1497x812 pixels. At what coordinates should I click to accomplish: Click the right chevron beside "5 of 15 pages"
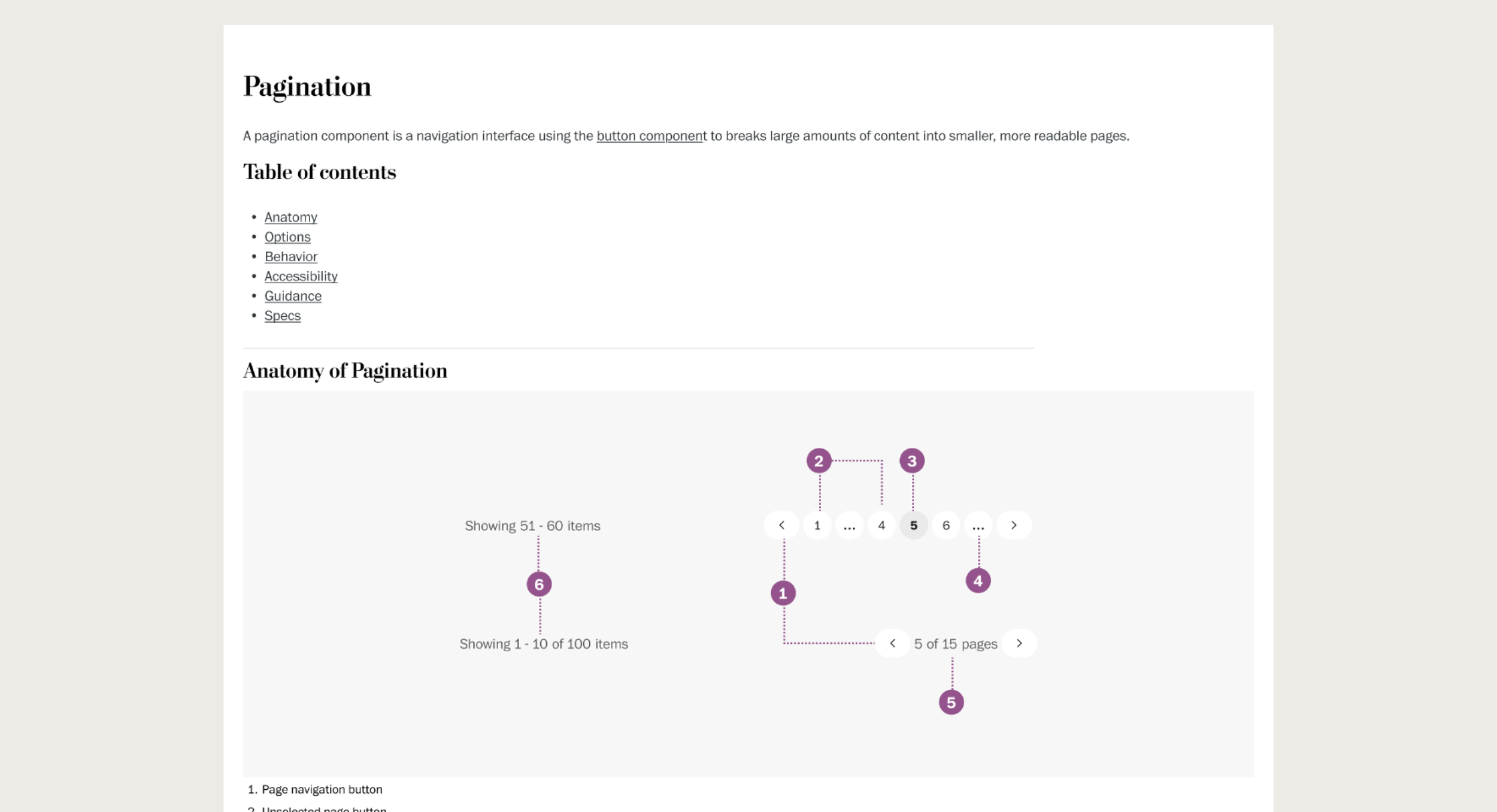point(1019,643)
